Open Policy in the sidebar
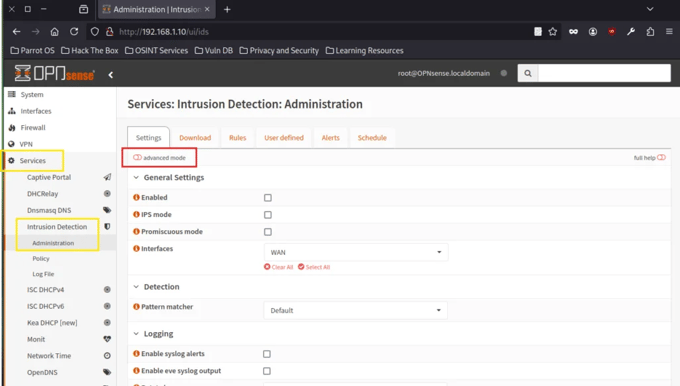 coord(41,258)
